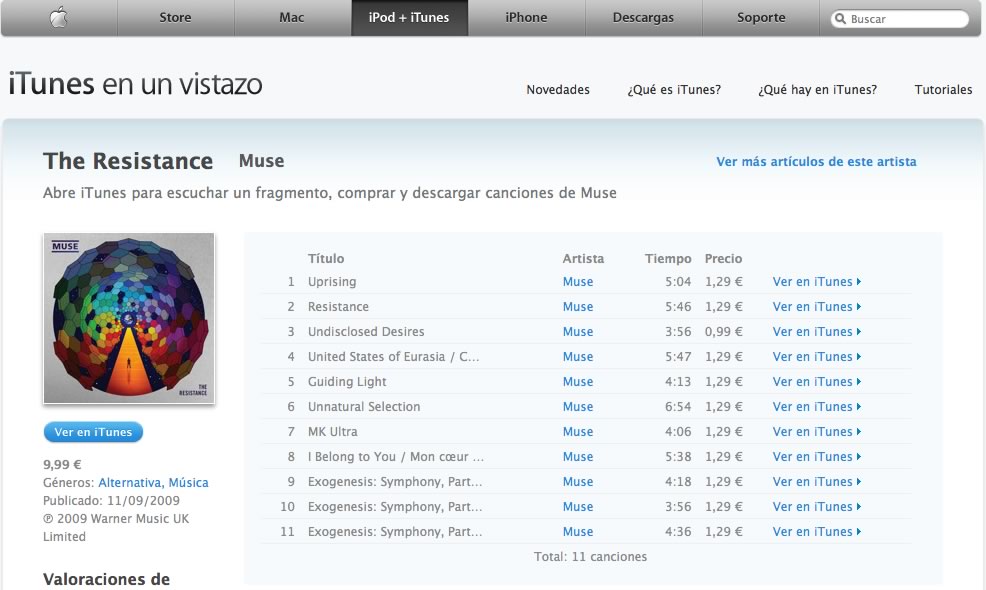This screenshot has width=986, height=590.
Task: Click the Apple logo in navigation bar
Action: [x=58, y=18]
